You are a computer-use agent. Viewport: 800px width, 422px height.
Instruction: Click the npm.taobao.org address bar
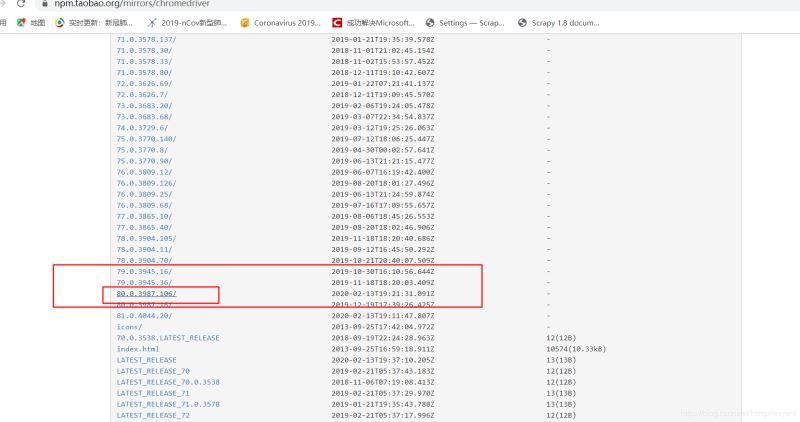pyautogui.click(x=132, y=3)
